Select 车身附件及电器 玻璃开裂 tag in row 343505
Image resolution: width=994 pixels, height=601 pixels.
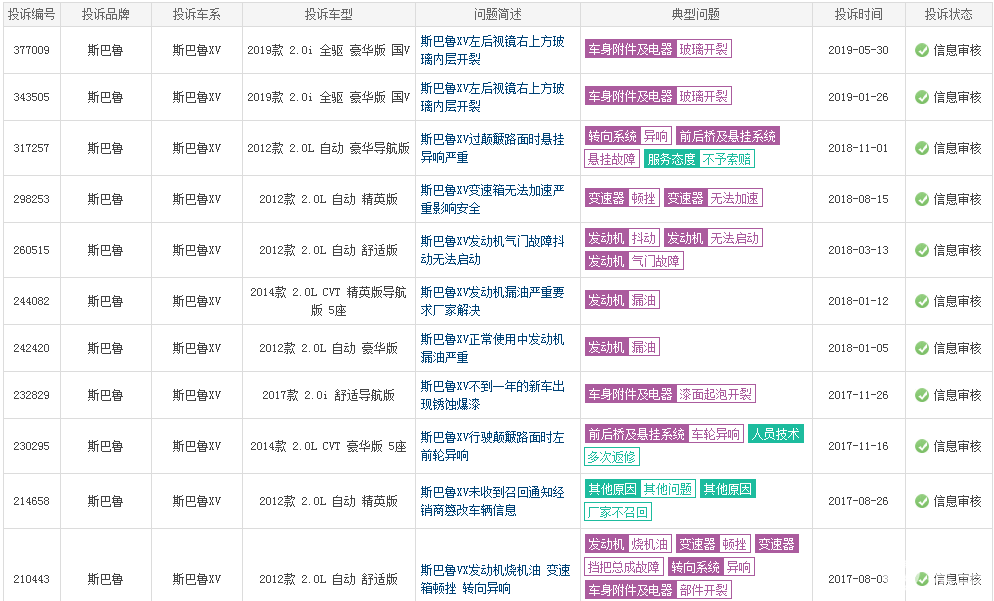(658, 96)
